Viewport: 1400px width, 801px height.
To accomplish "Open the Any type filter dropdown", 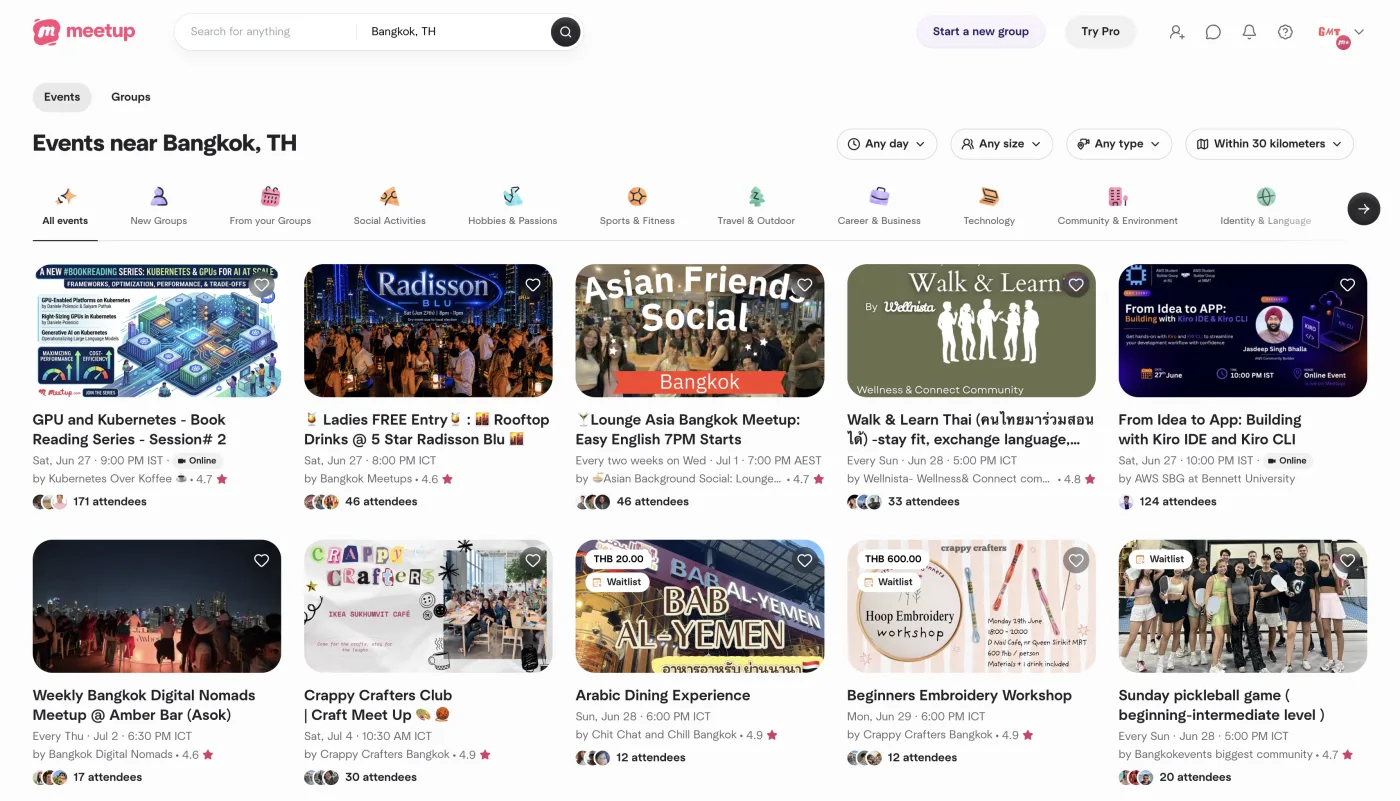I will [1119, 144].
